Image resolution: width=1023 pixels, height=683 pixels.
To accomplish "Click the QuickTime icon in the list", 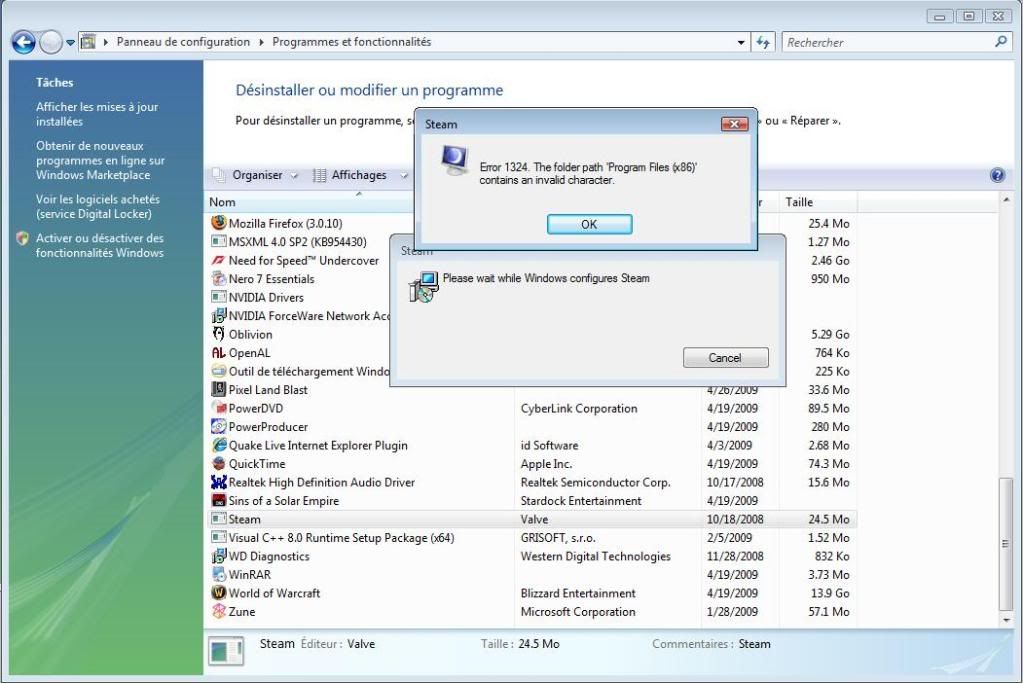I will 220,464.
